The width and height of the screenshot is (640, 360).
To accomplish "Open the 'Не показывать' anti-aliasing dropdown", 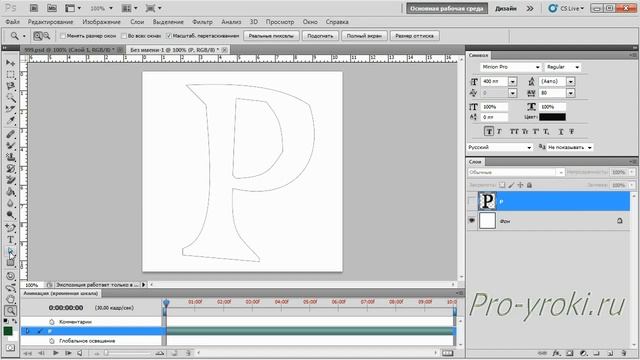I will pyautogui.click(x=570, y=147).
